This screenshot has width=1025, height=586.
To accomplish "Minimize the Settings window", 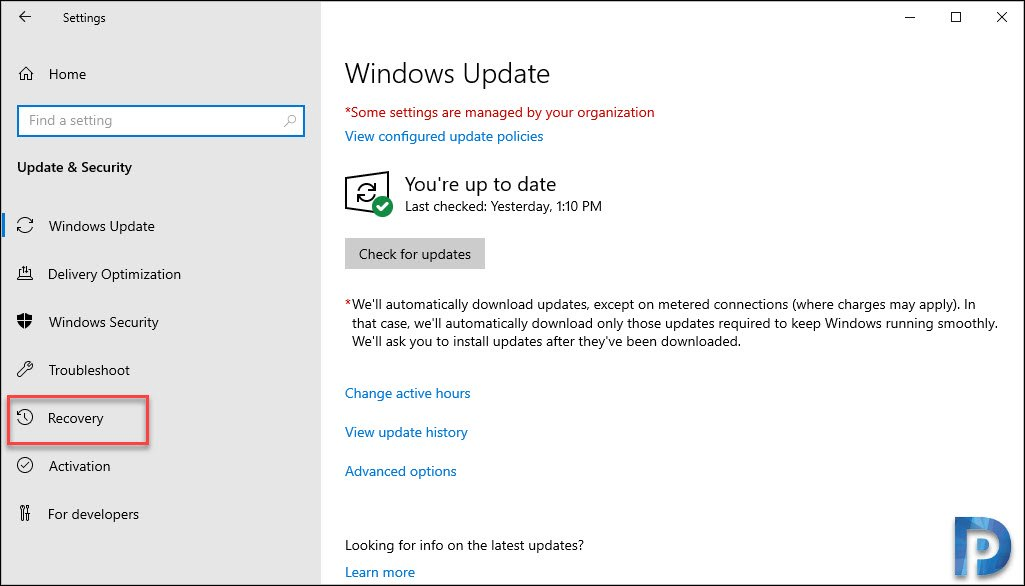I will point(910,18).
